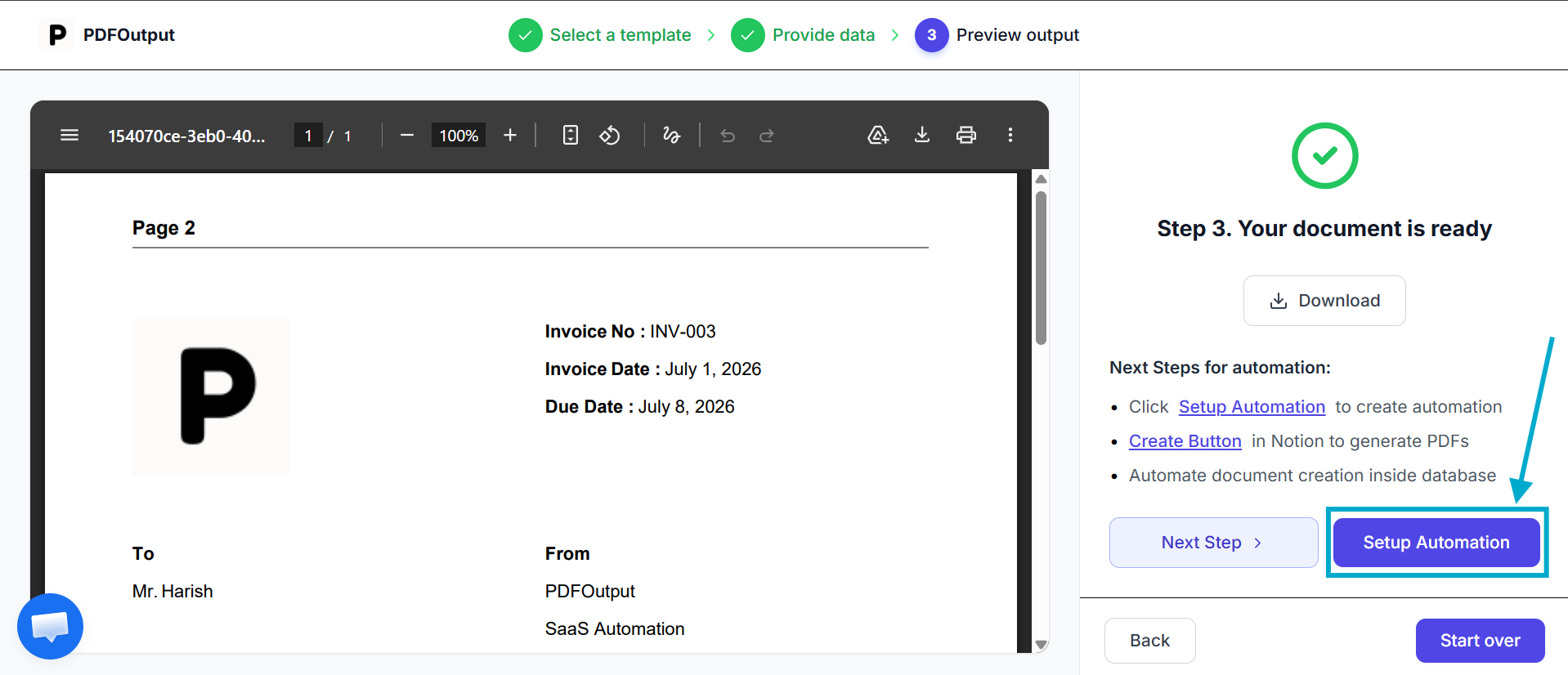Viewport: 1568px width, 675px height.
Task: Click Next Step with chevron
Action: 1213,543
